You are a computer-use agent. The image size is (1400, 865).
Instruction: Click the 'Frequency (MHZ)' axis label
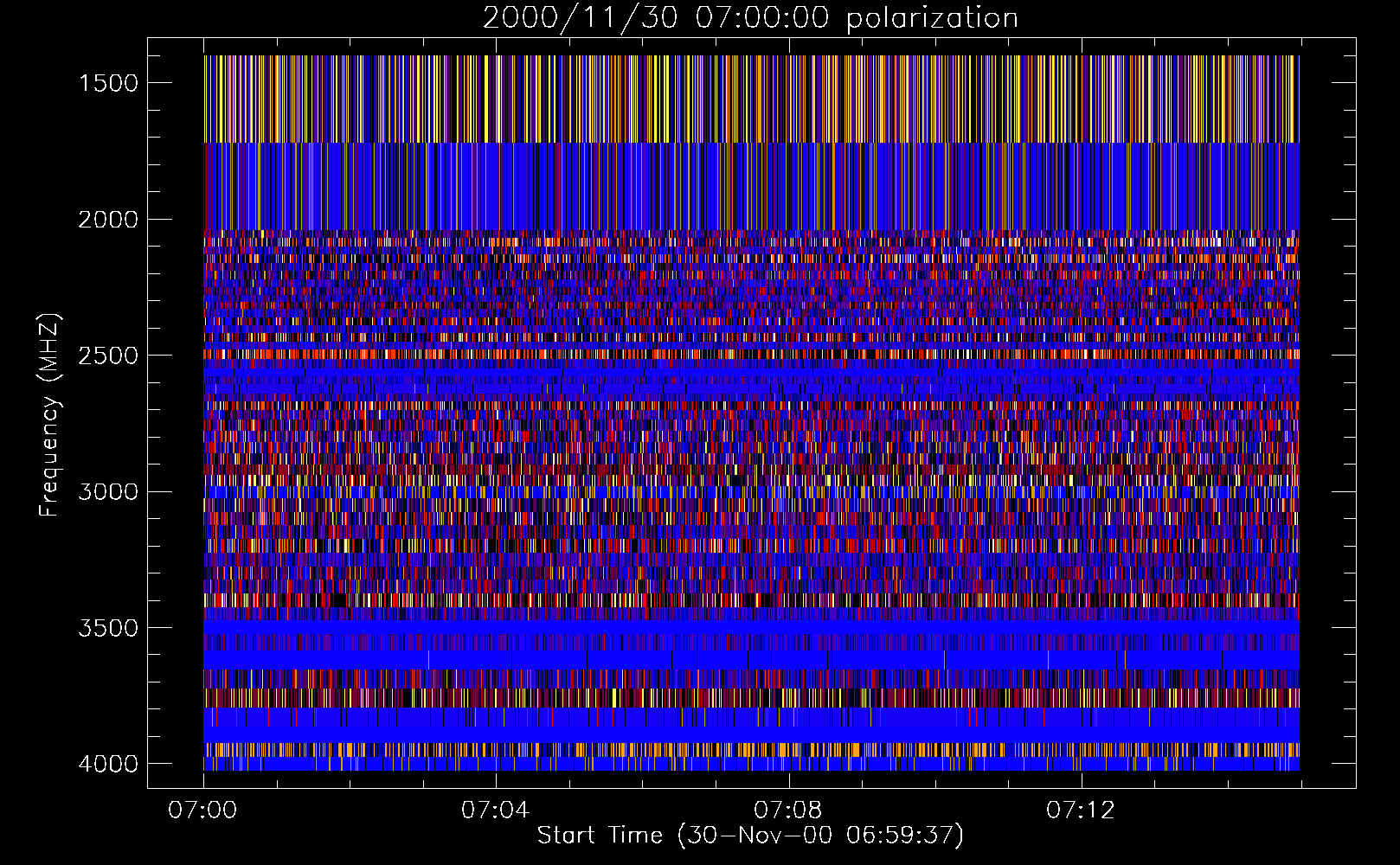[x=50, y=415]
